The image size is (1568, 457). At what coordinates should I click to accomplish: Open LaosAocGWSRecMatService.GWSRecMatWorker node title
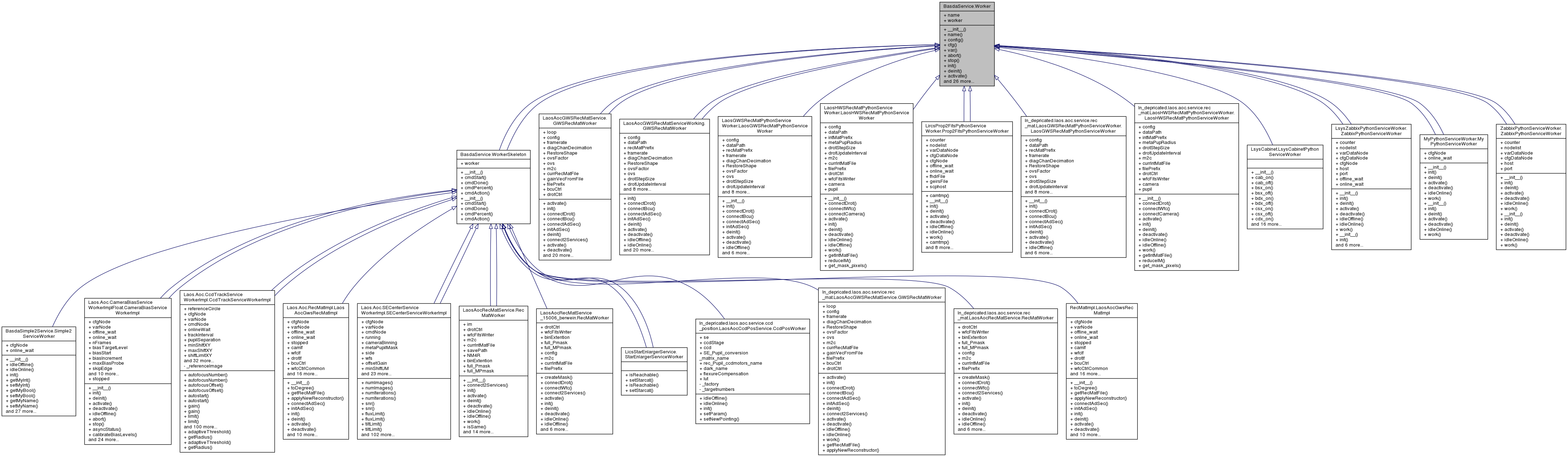click(x=575, y=121)
